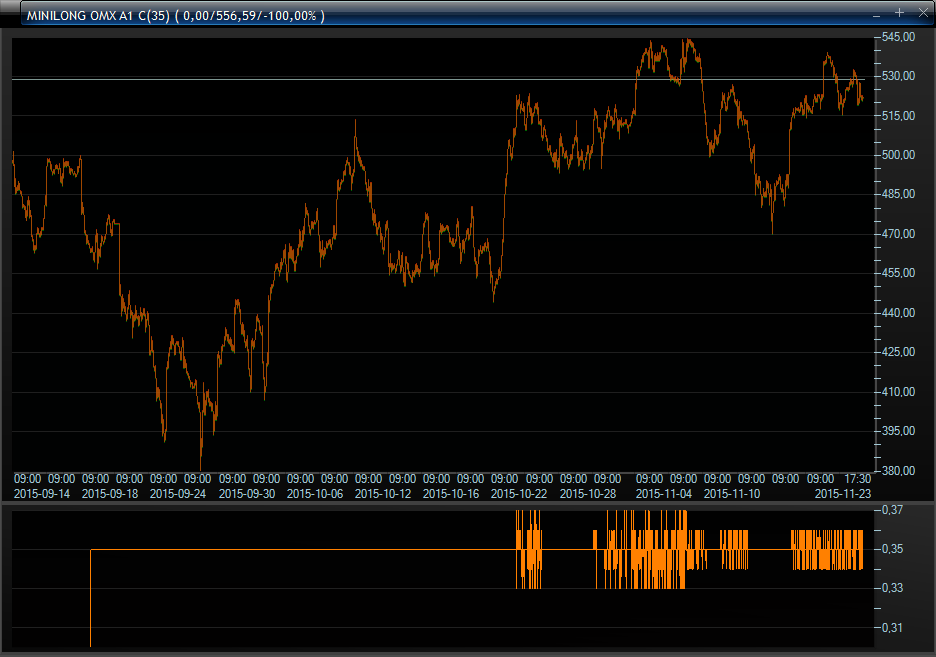The image size is (936, 657).
Task: Click the 500,00 price axis label
Action: coord(899,155)
